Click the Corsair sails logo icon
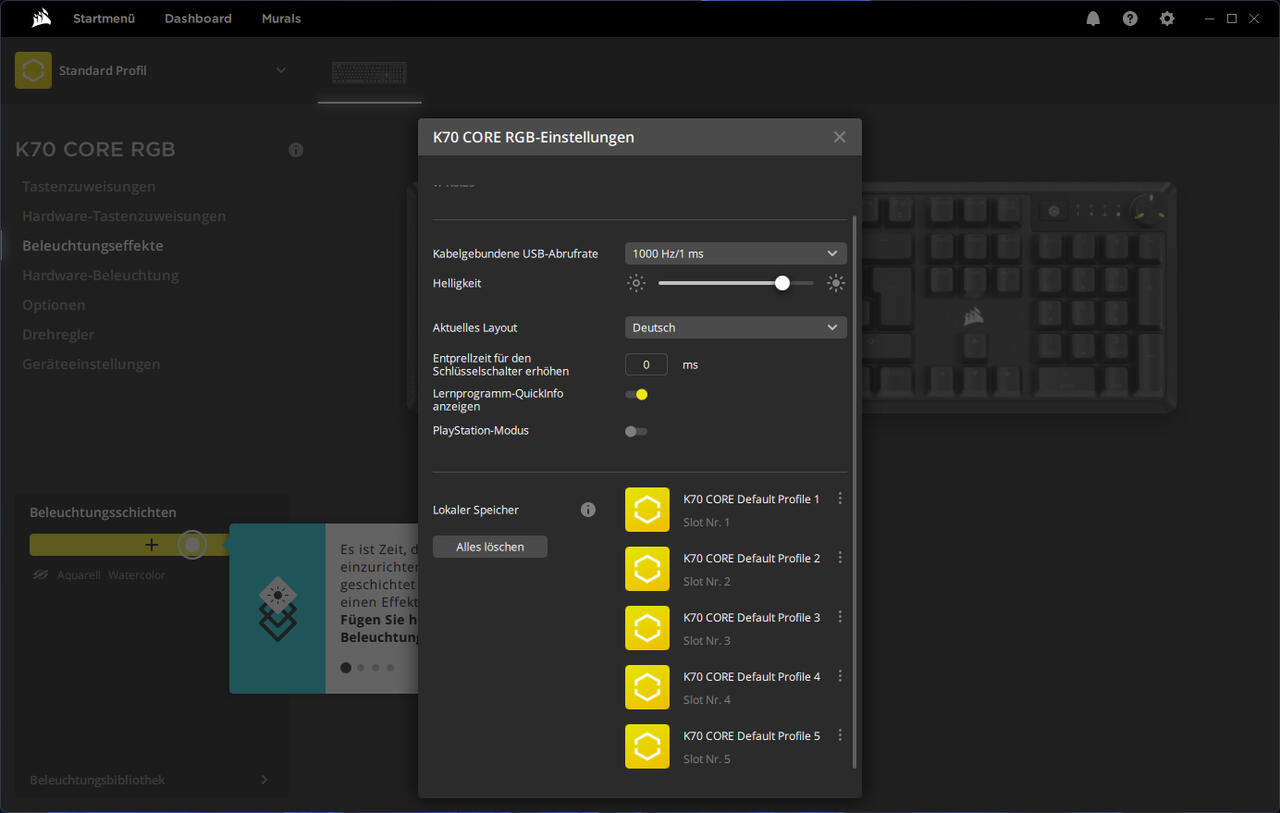Screen dimensions: 1280x813 tap(41, 18)
